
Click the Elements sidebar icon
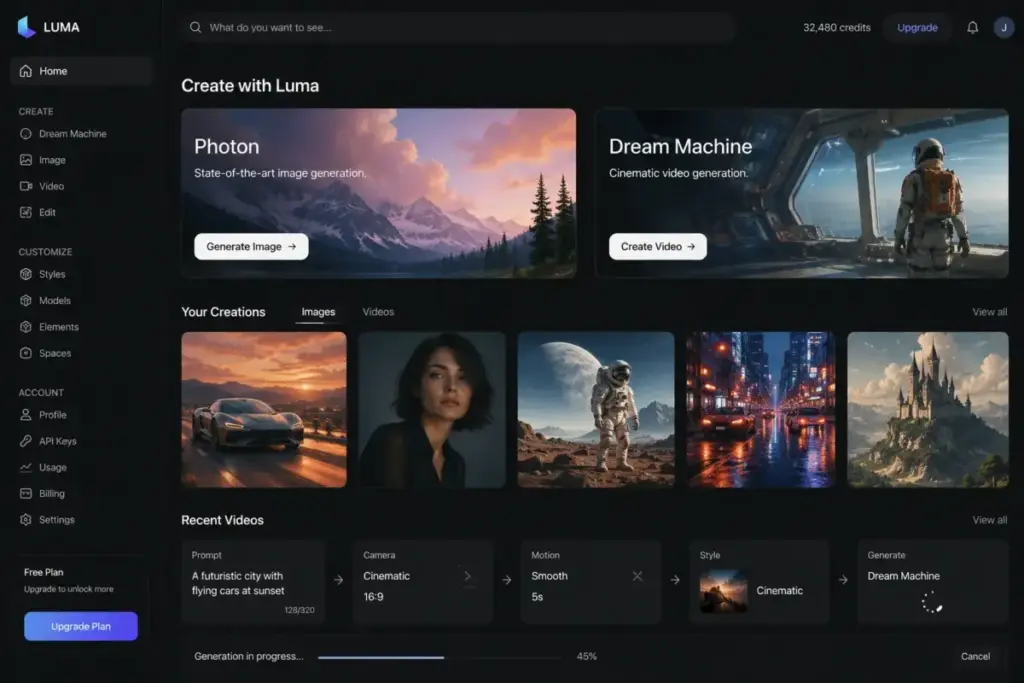pos(25,326)
